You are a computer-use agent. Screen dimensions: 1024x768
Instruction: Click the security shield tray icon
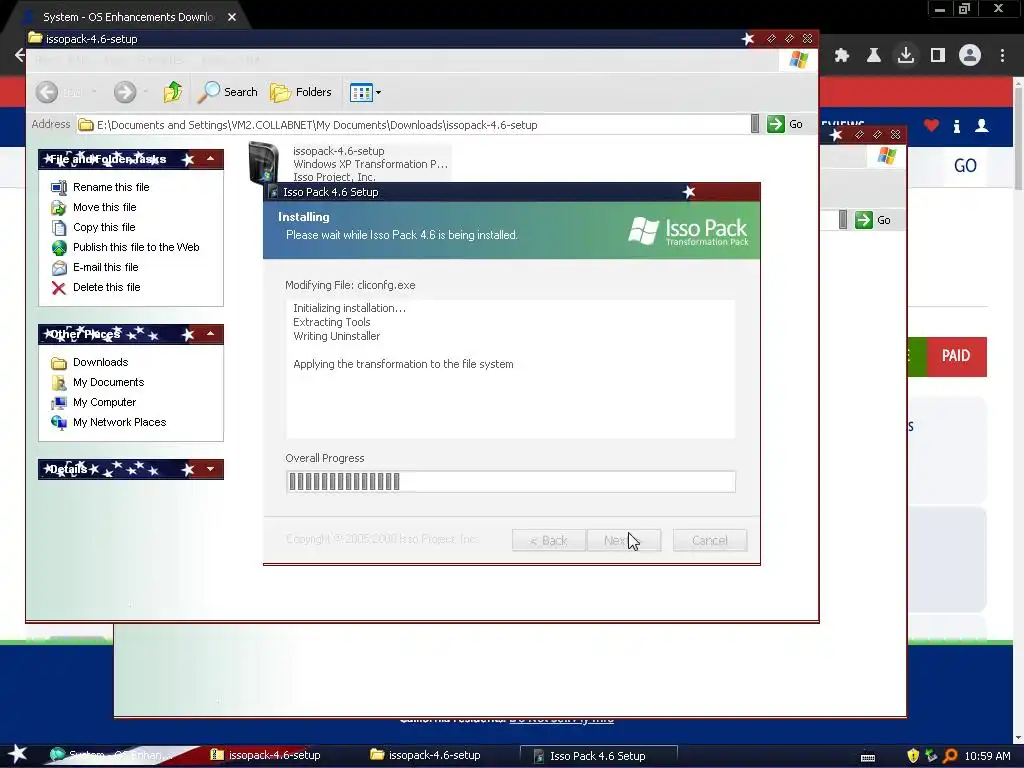point(913,756)
